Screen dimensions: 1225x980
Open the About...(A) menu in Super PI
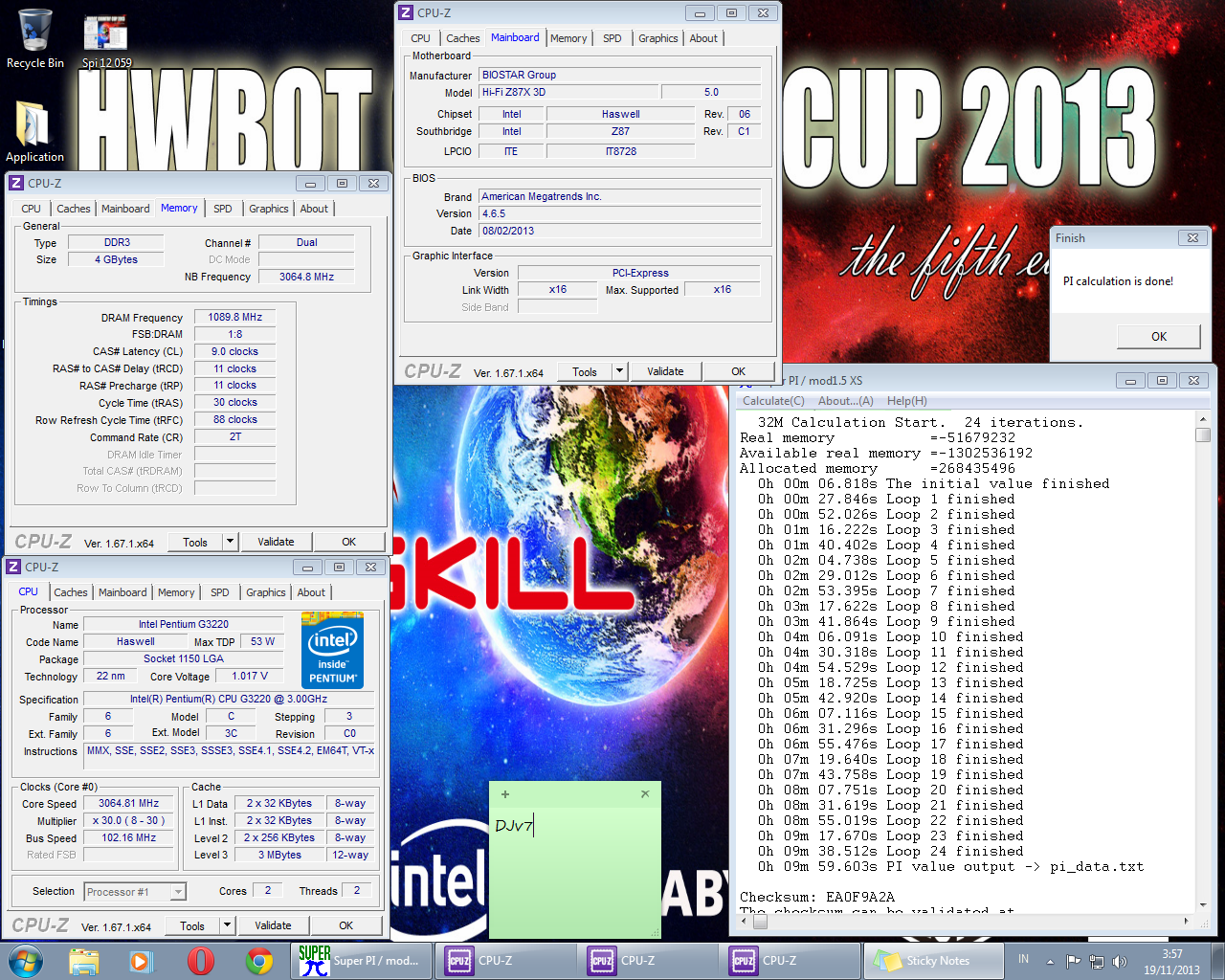(845, 401)
